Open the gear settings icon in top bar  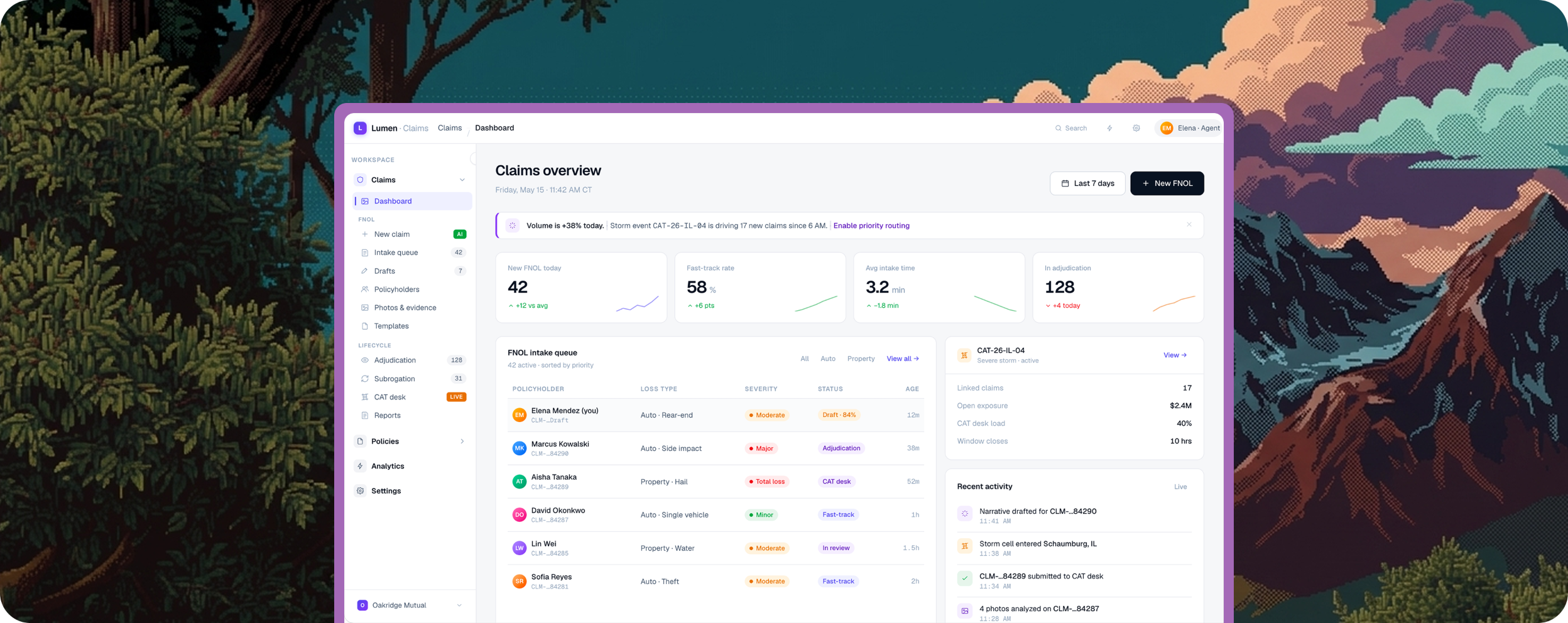[1136, 128]
